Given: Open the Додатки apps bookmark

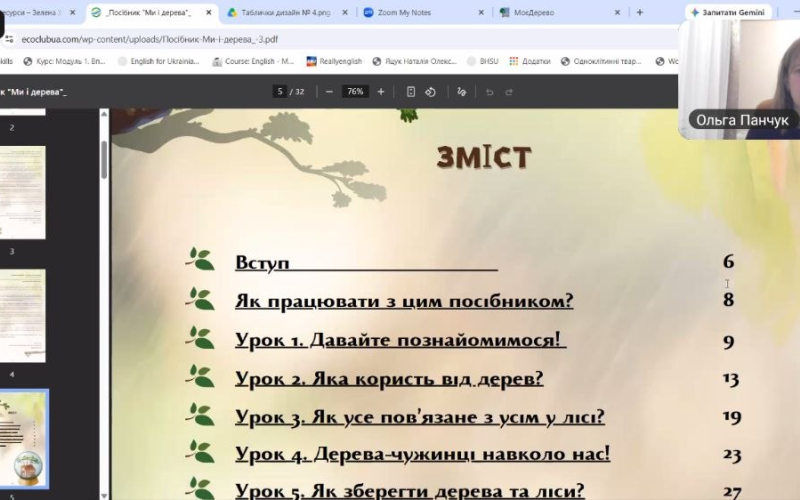Looking at the screenshot, I should [x=530, y=61].
